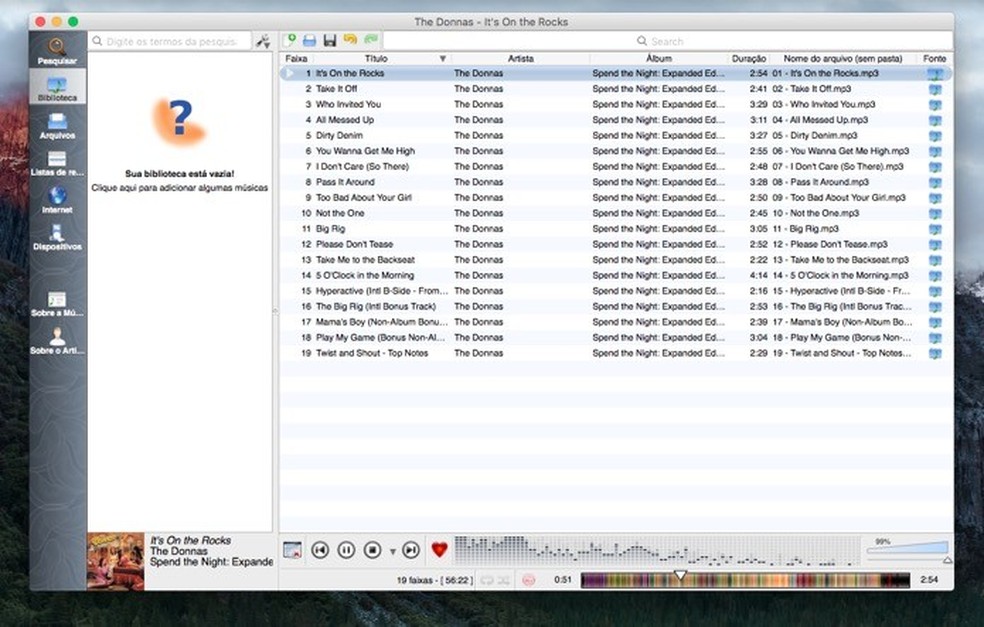Viewport: 984px width, 627px height.
Task: Open the Arquivos sidebar tab
Action: pyautogui.click(x=57, y=126)
